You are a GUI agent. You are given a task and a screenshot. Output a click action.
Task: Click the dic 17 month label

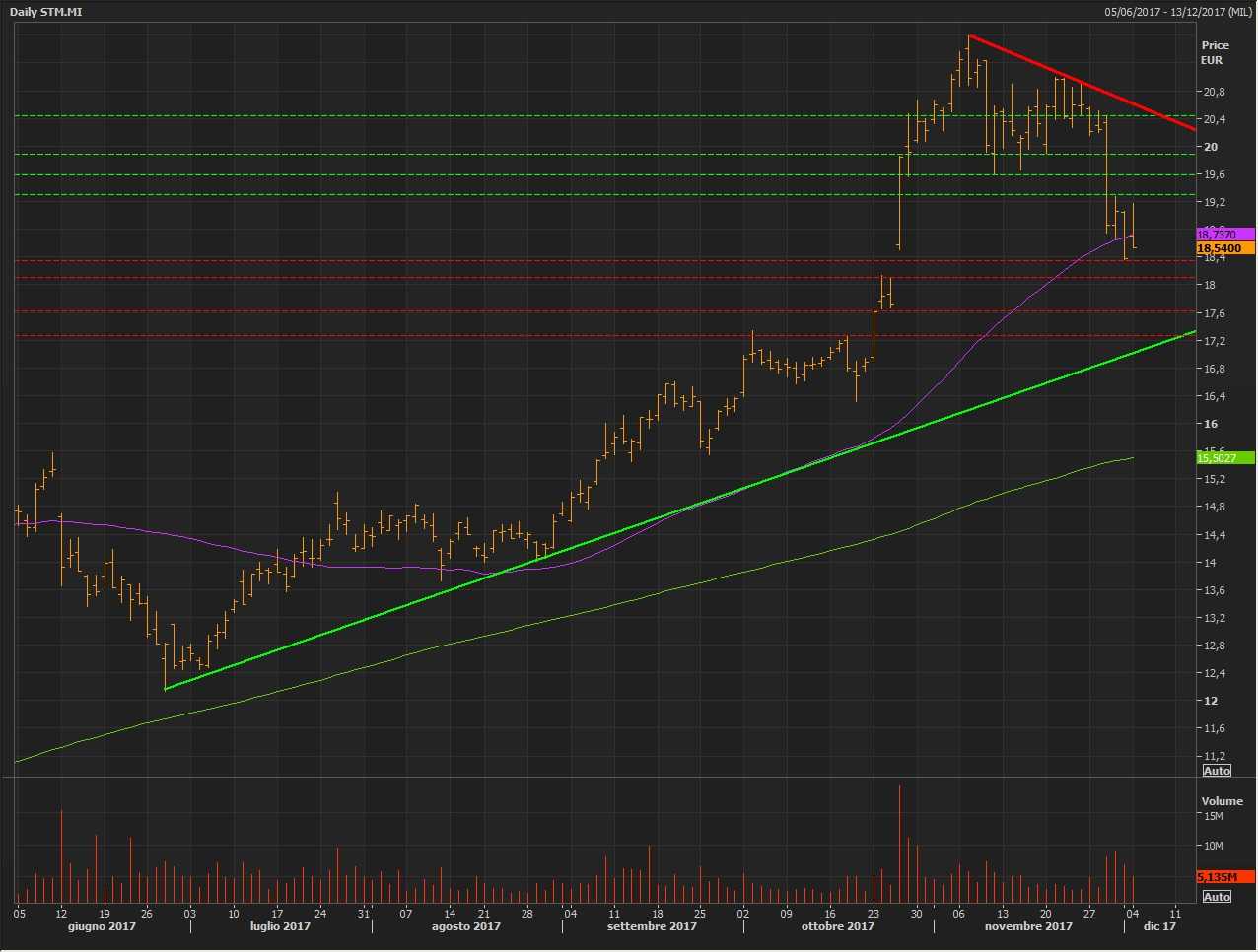click(x=1159, y=926)
